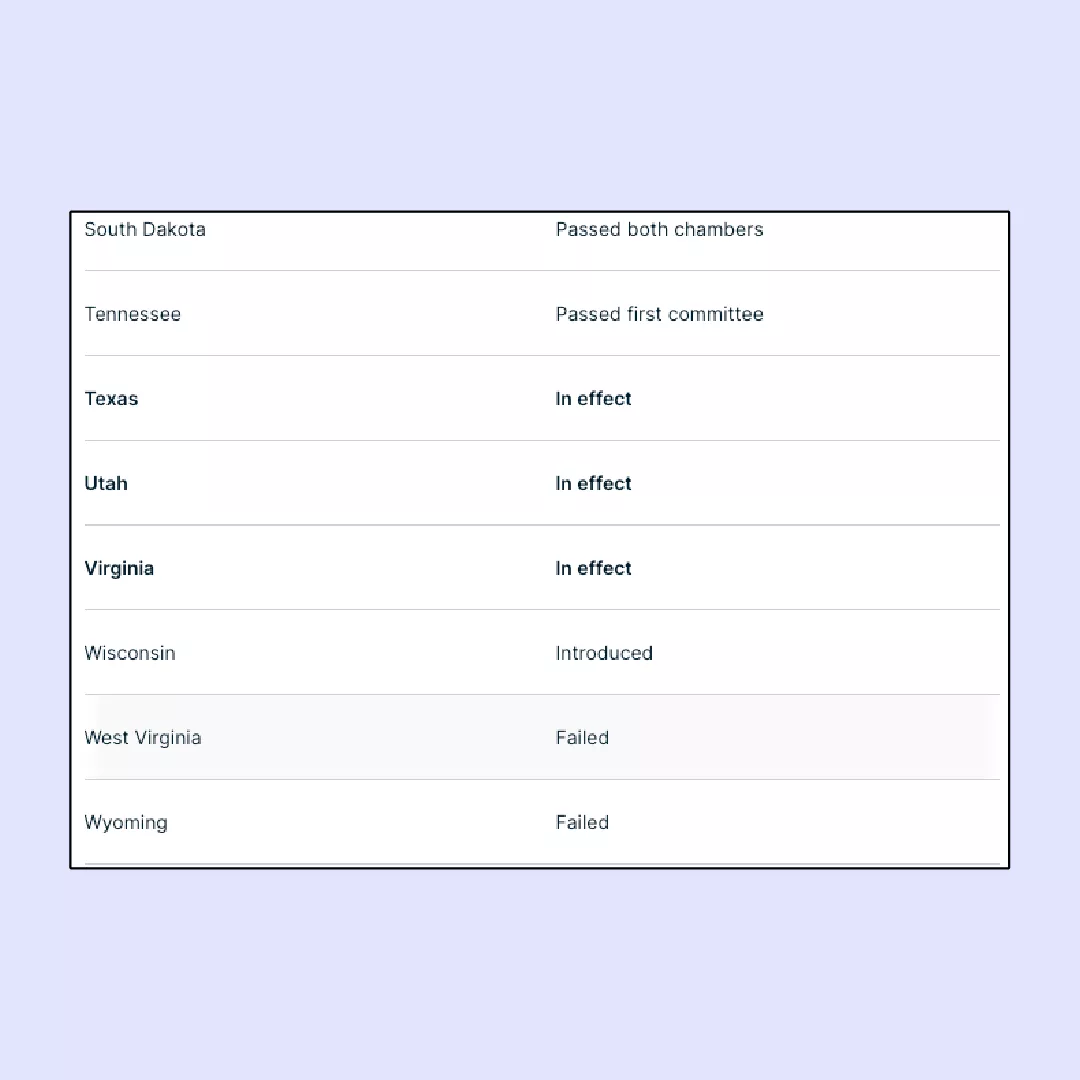Click blank area between Wyoming and its 'Failed' status

click(360, 823)
